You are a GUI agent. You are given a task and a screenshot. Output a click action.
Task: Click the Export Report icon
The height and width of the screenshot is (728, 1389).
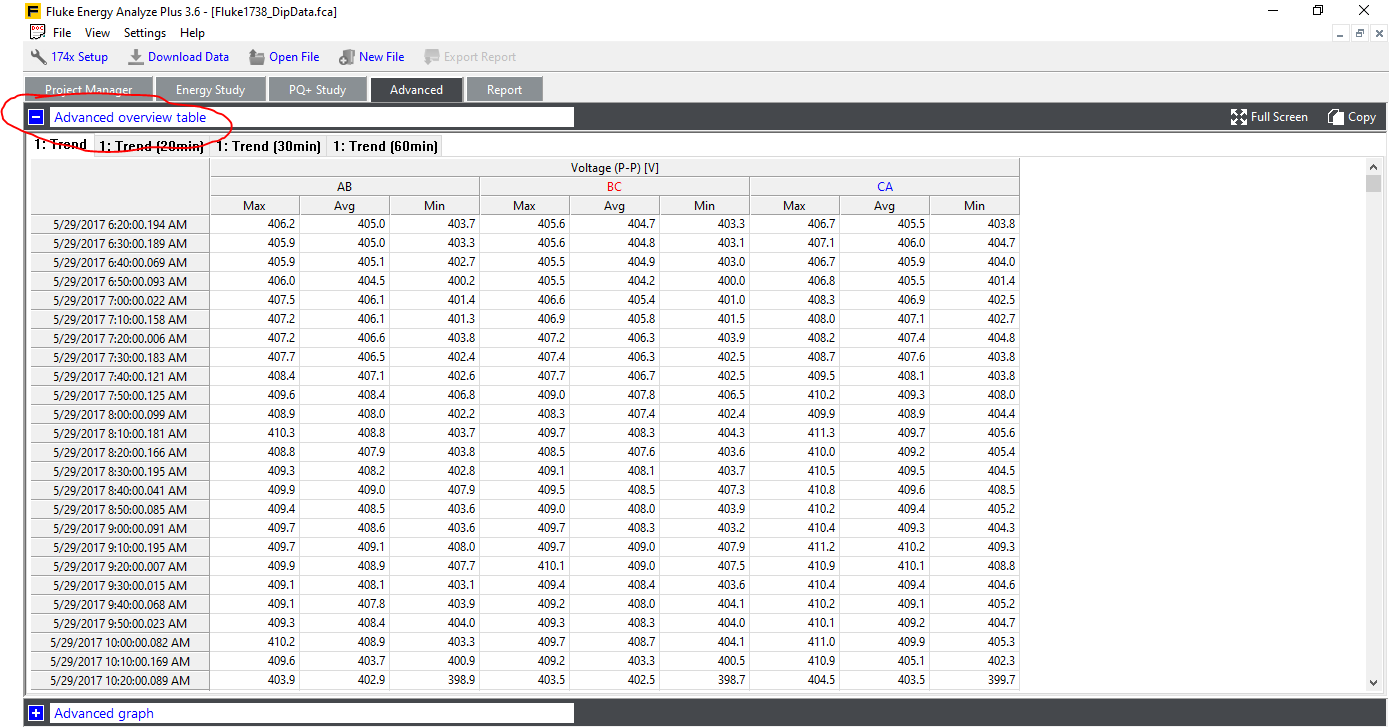tap(432, 57)
